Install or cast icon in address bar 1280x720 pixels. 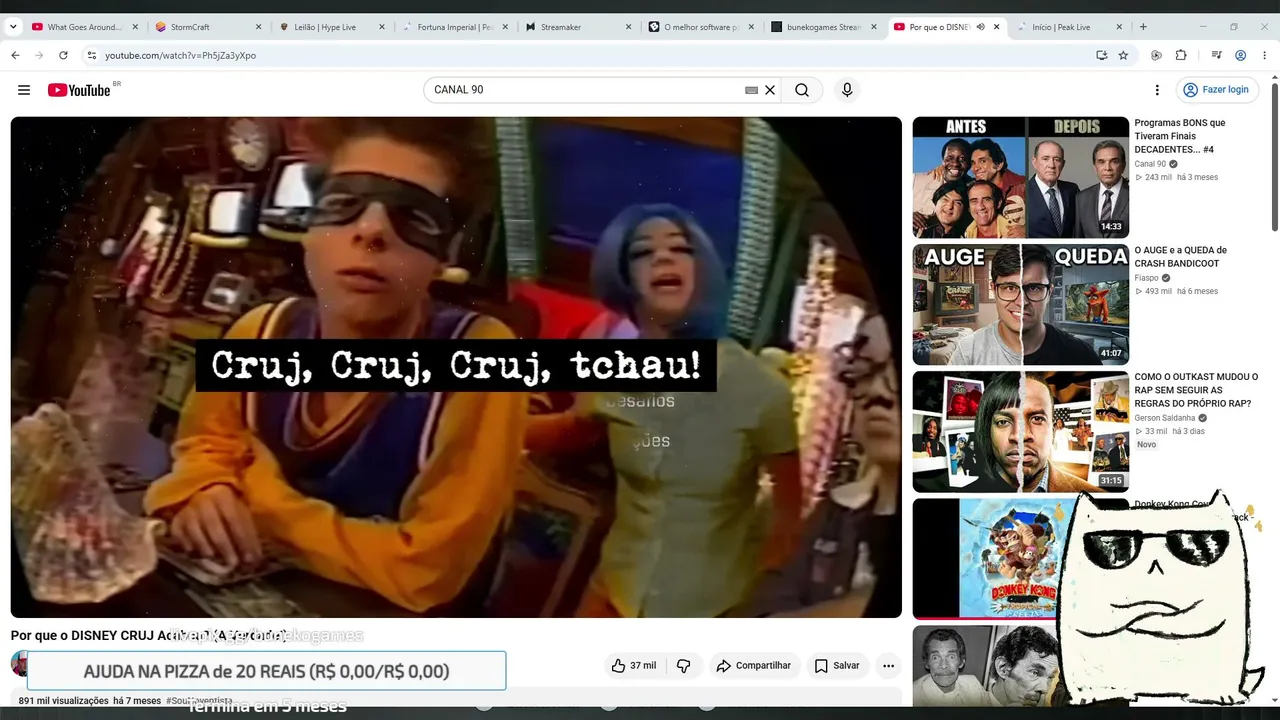coord(1101,55)
